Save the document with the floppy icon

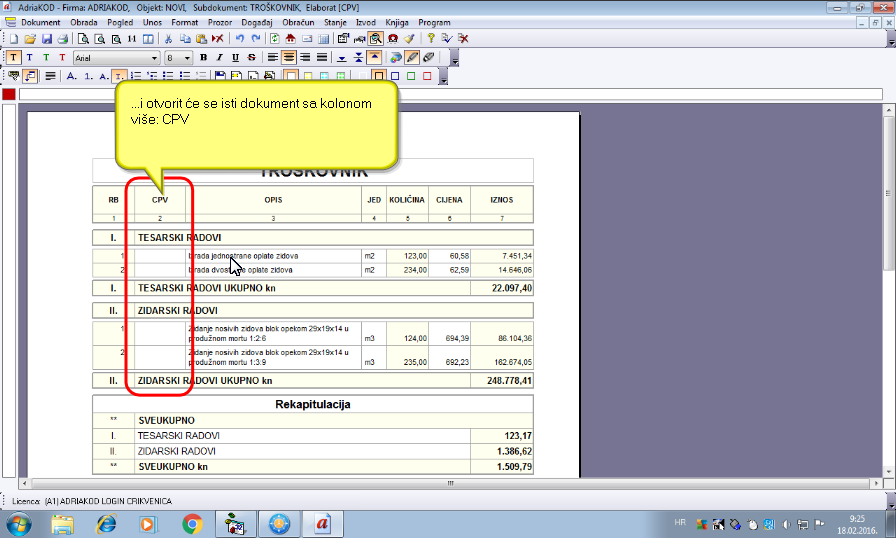(x=47, y=39)
